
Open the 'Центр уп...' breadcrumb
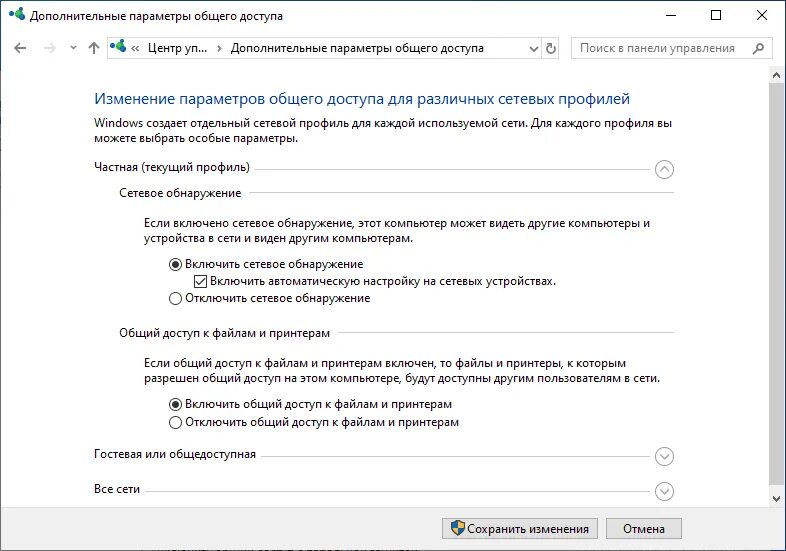click(177, 48)
